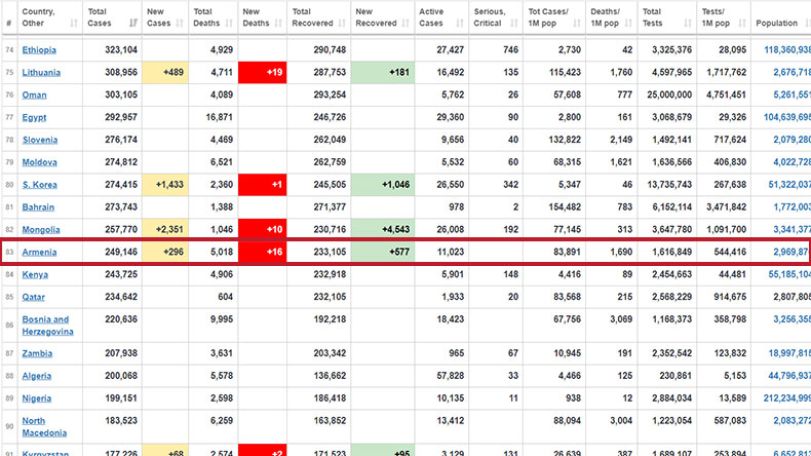Image resolution: width=811 pixels, height=456 pixels.
Task: Select Armenia new deaths cell +16
Action: (x=262, y=252)
